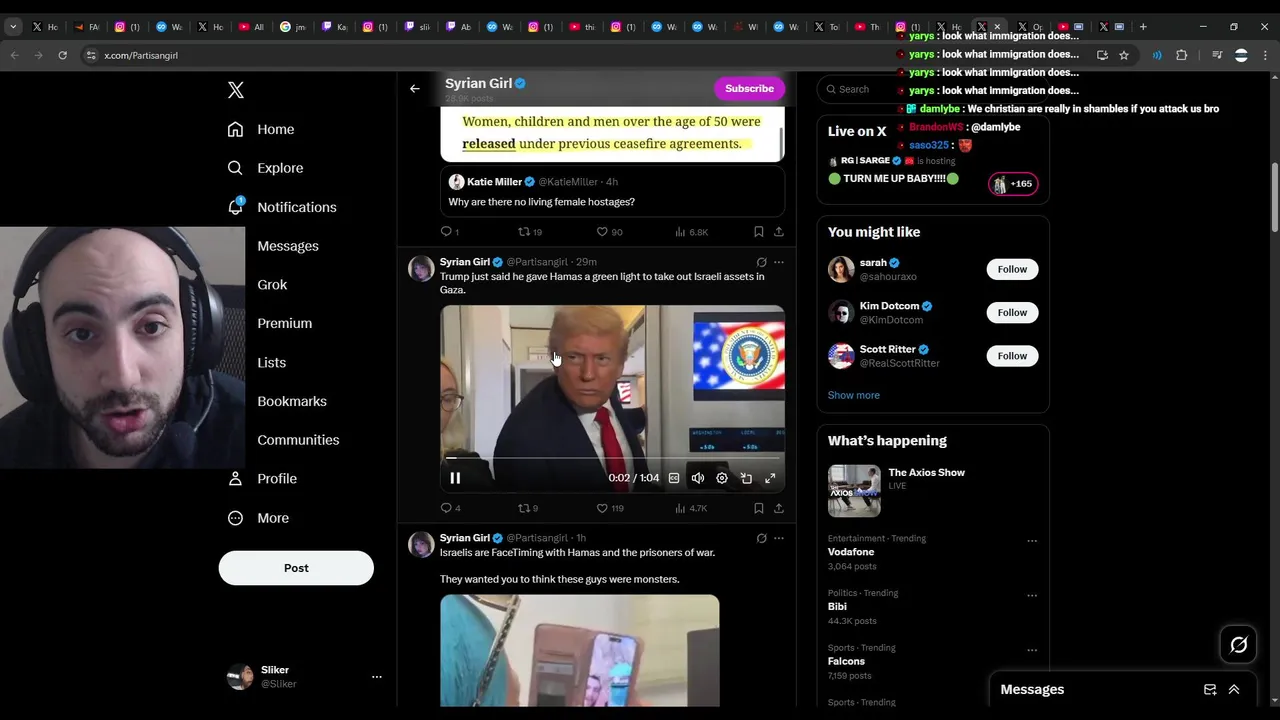Image resolution: width=1280 pixels, height=720 pixels.
Task: Reload the browser page
Action: click(x=62, y=55)
